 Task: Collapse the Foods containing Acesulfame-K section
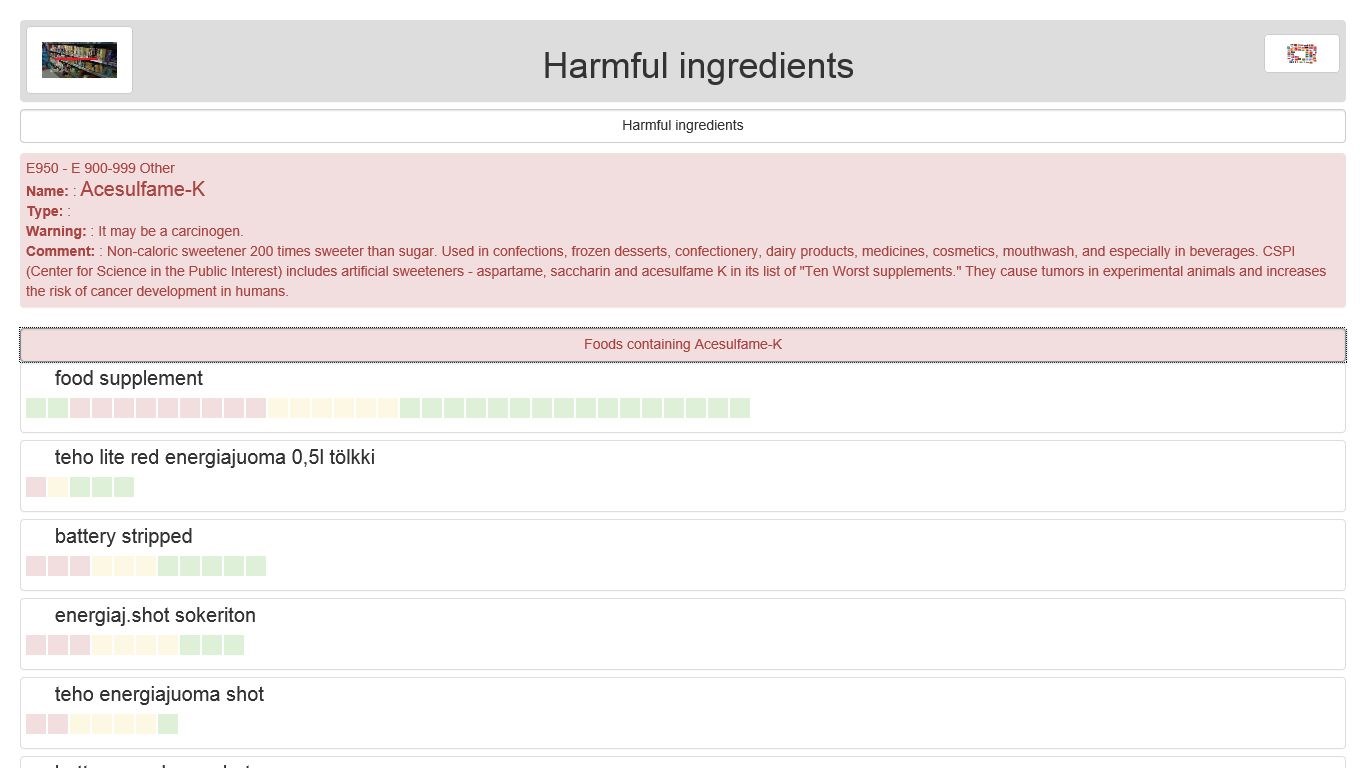point(683,344)
